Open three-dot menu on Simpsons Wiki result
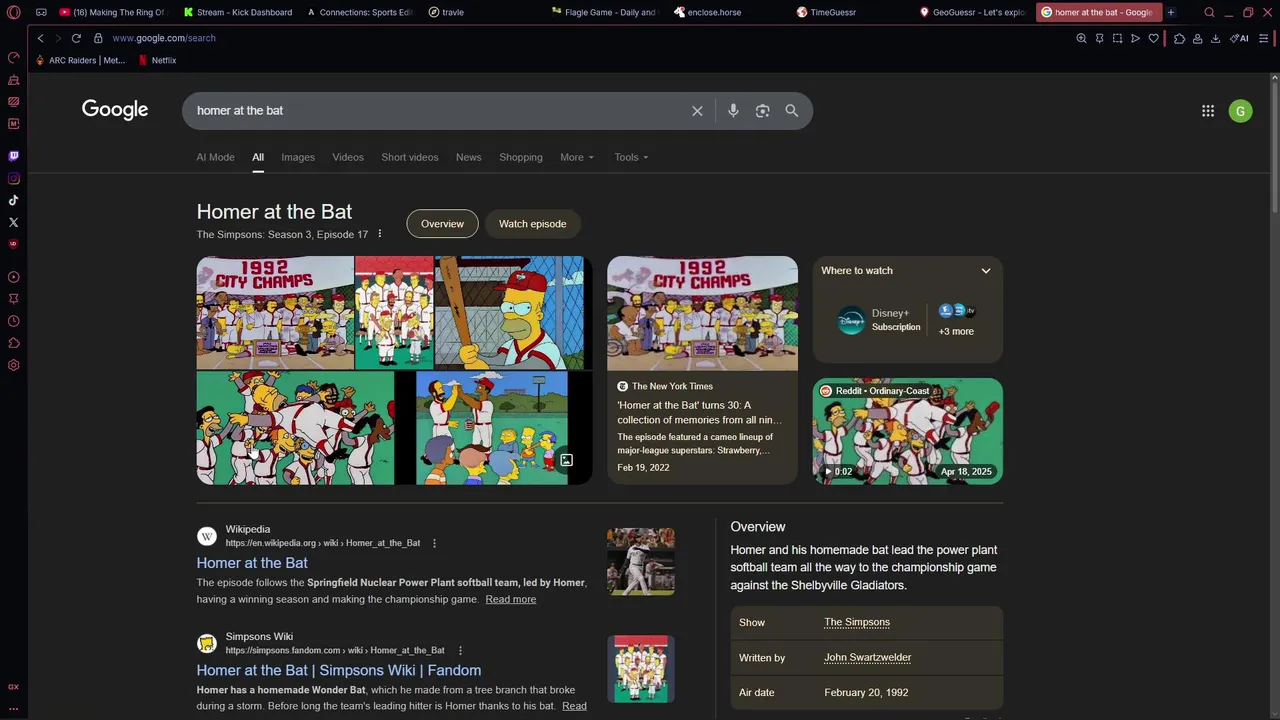The width and height of the screenshot is (1280, 720). (458, 650)
